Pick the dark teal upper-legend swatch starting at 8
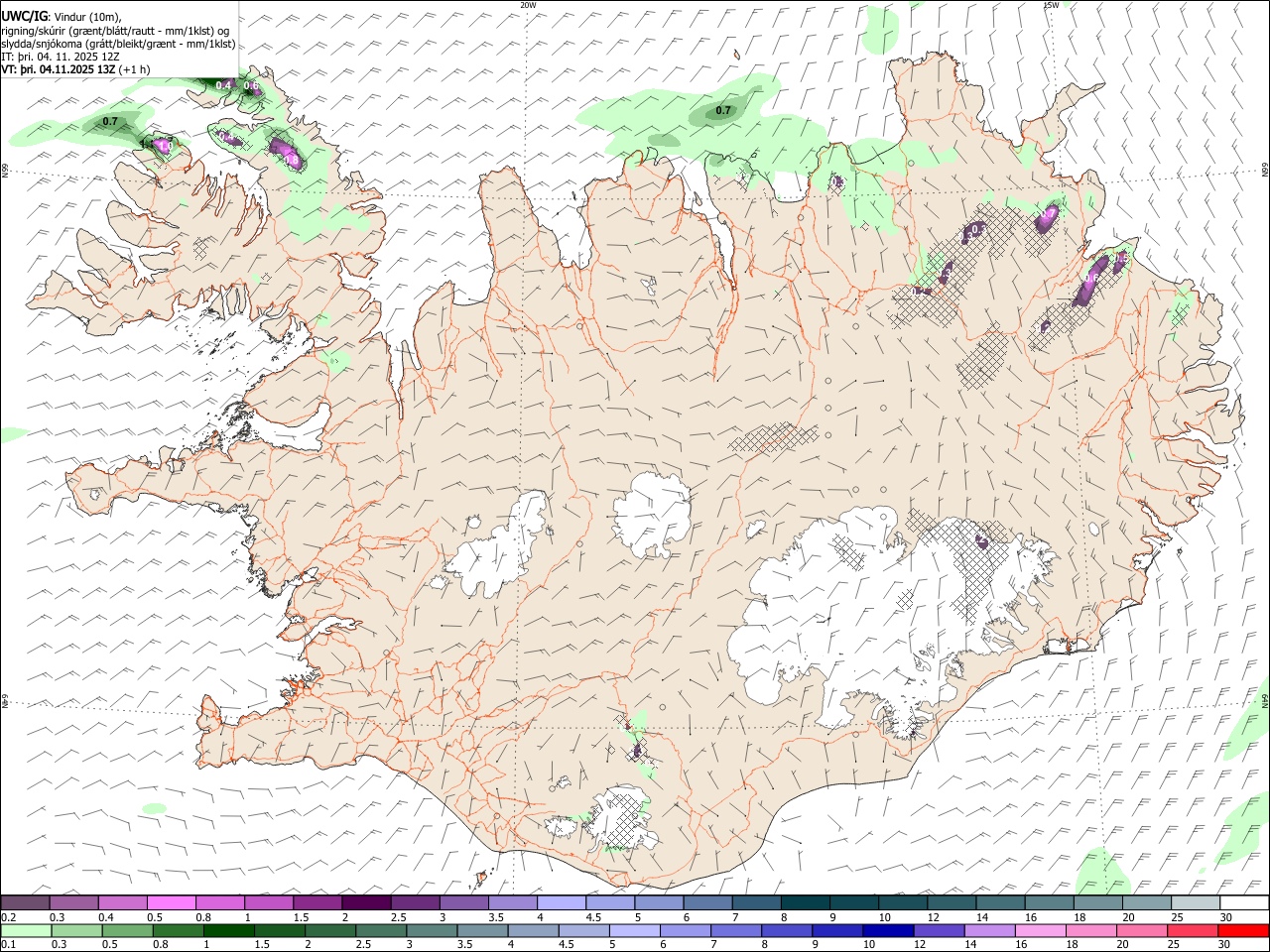Image resolution: width=1270 pixels, height=952 pixels. point(805,903)
